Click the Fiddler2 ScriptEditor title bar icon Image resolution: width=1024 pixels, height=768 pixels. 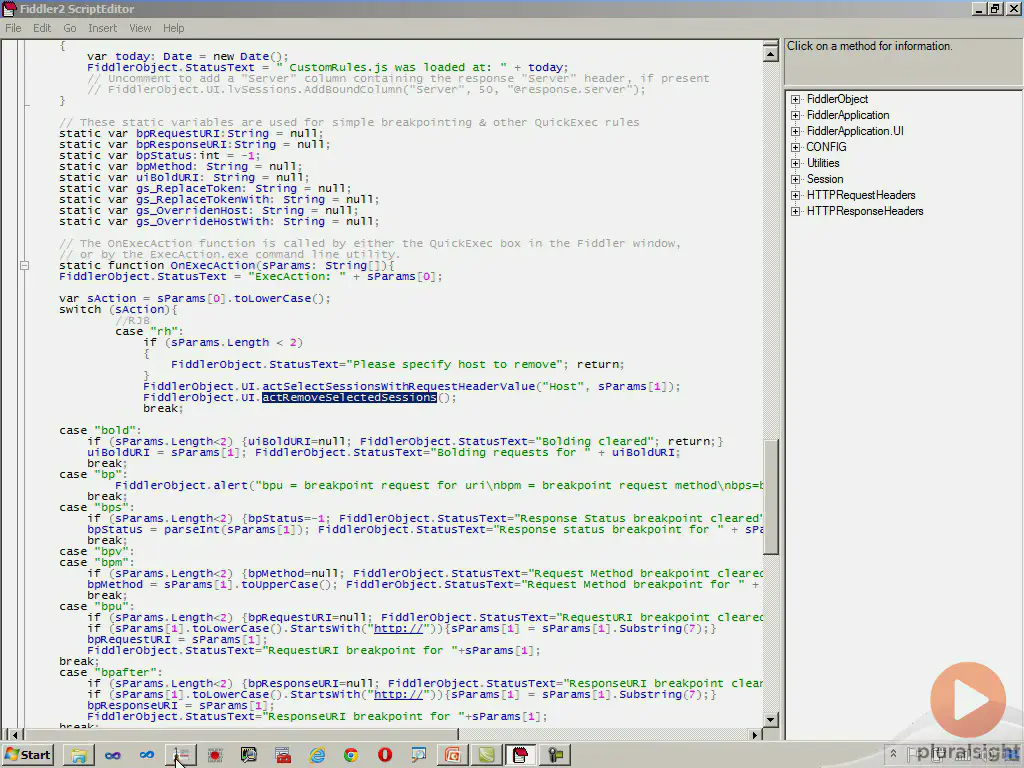click(9, 8)
